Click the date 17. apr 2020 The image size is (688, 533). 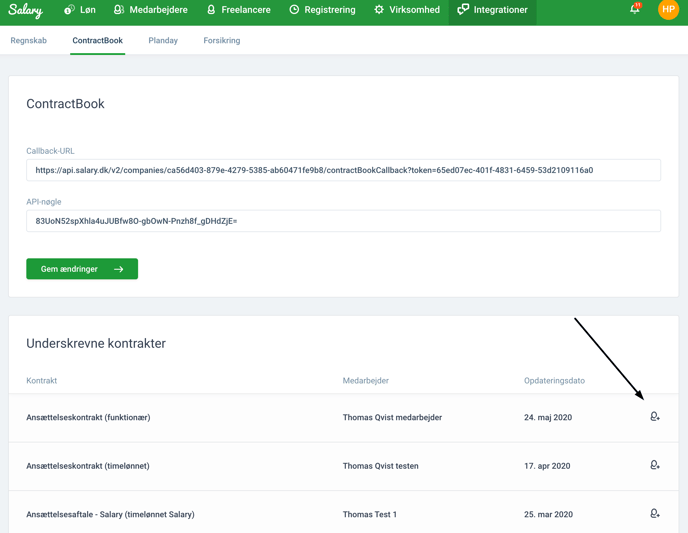(x=547, y=466)
